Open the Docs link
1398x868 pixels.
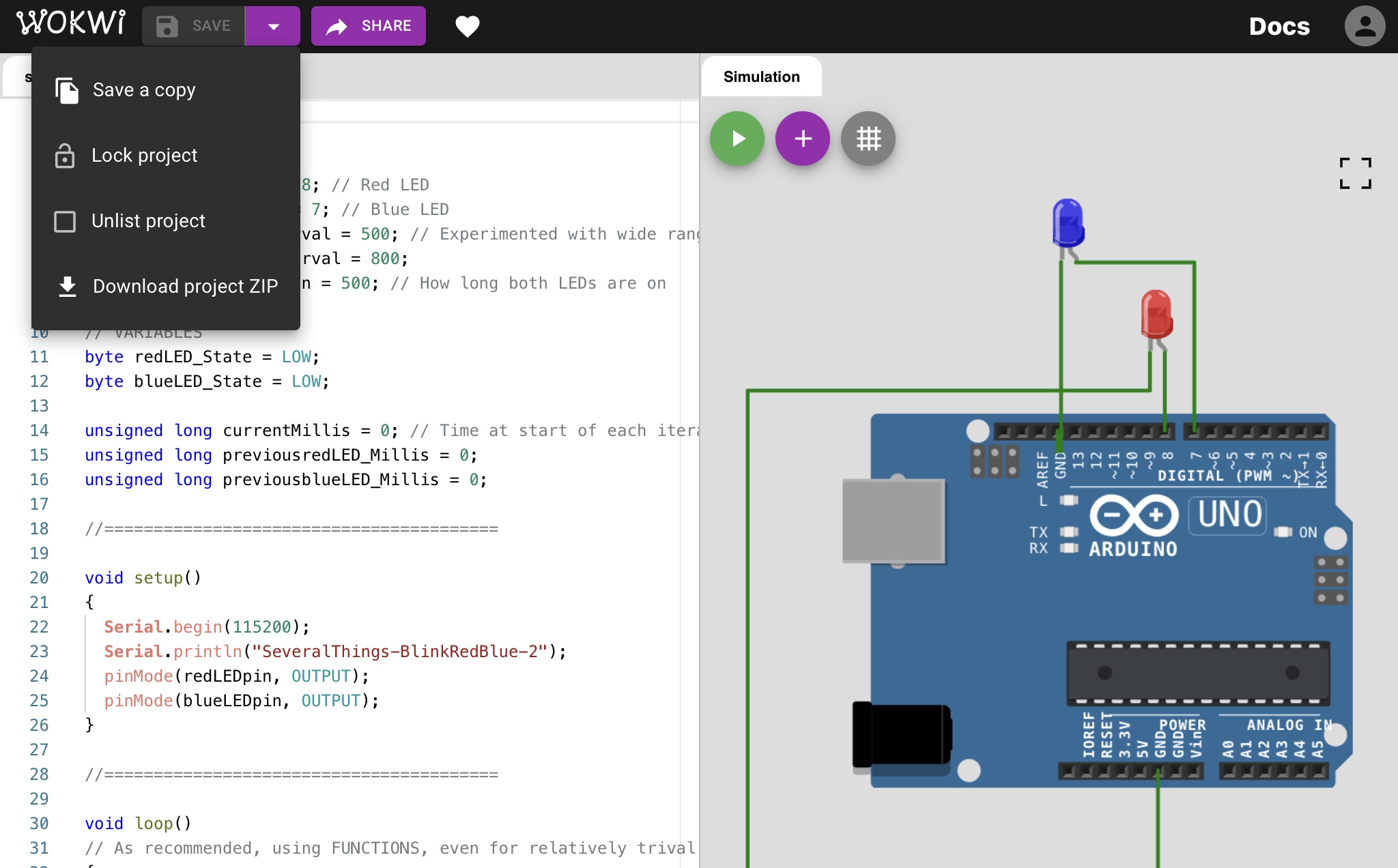pos(1279,27)
